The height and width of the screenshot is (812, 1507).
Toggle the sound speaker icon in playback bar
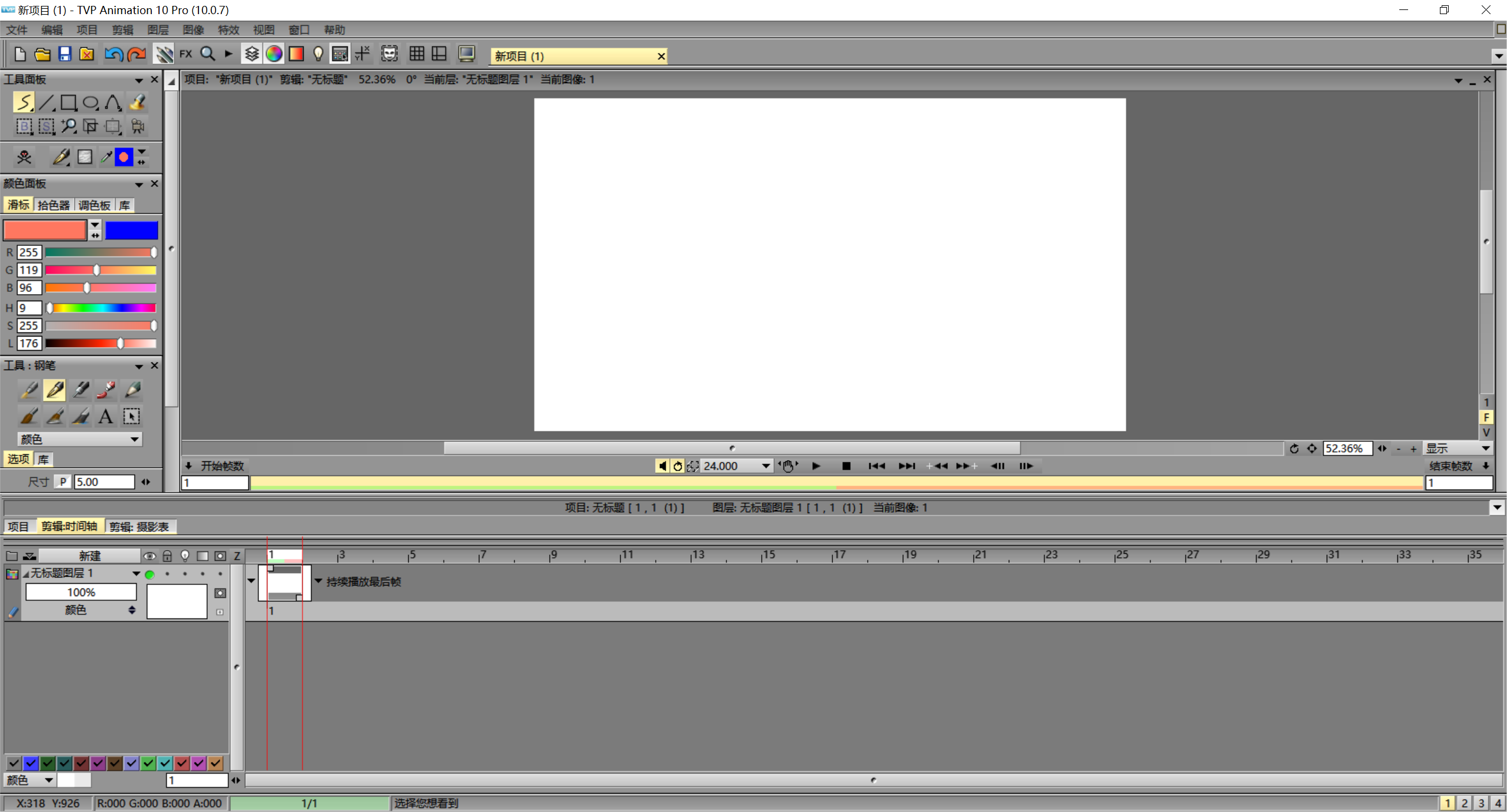click(662, 466)
